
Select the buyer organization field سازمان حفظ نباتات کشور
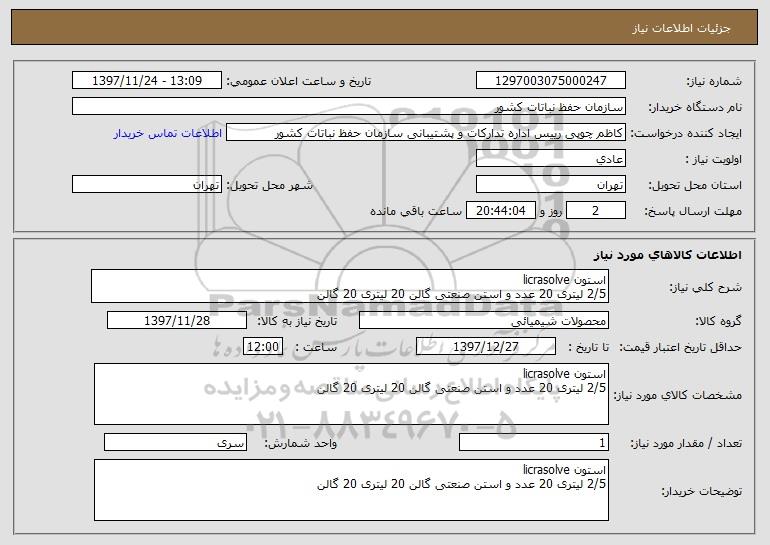pyautogui.click(x=349, y=106)
